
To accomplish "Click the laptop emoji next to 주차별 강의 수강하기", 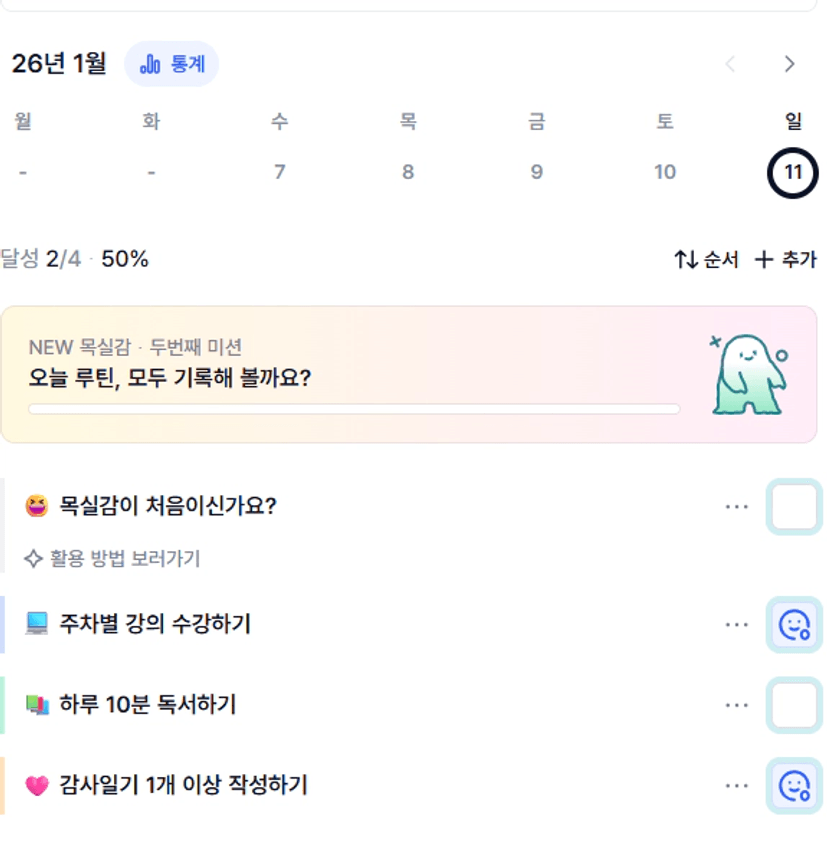I will coord(37,625).
